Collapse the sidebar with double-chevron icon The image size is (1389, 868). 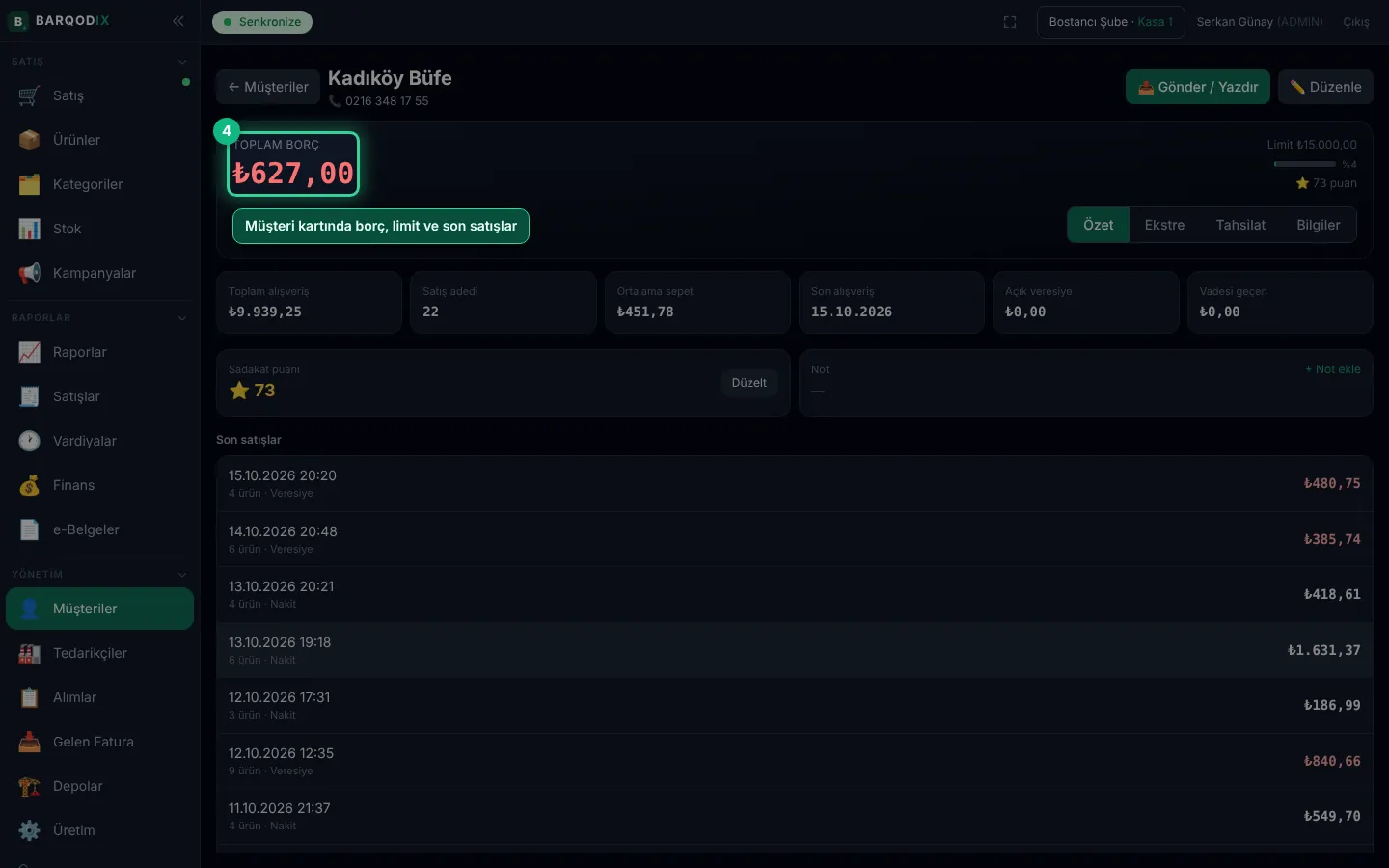click(178, 21)
